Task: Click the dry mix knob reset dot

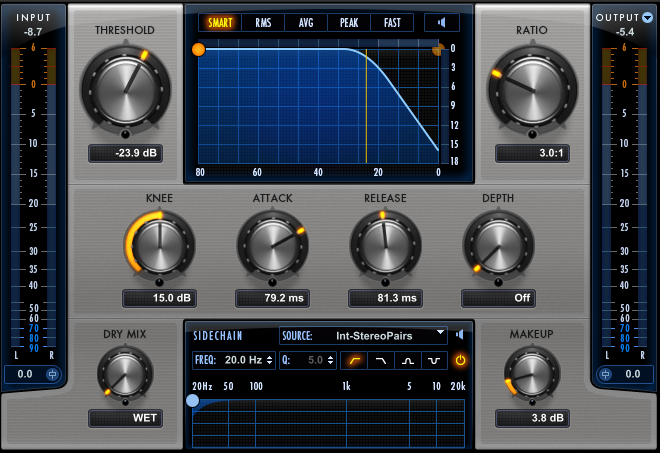Action: point(125,402)
